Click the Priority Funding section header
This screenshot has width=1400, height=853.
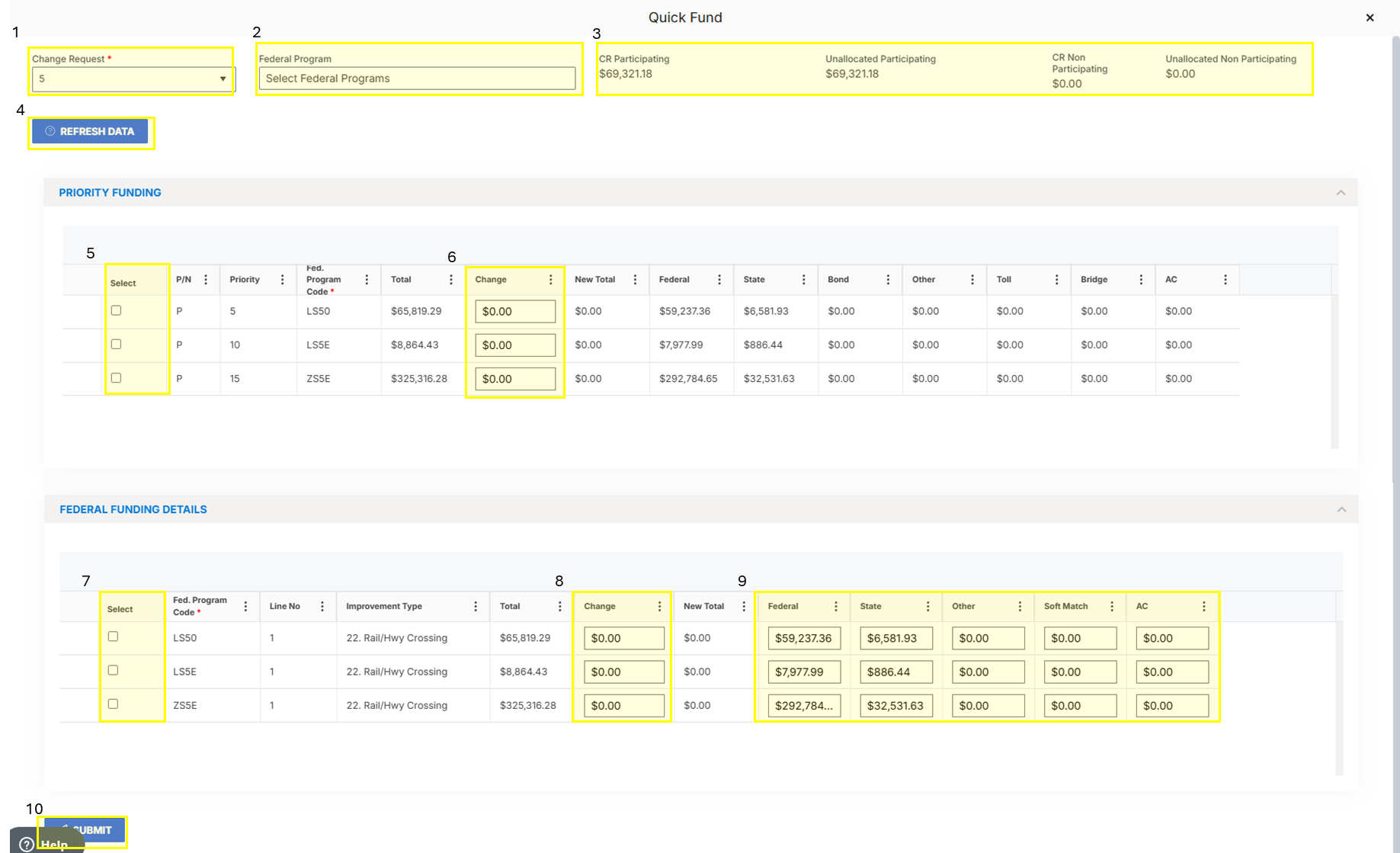(x=110, y=193)
